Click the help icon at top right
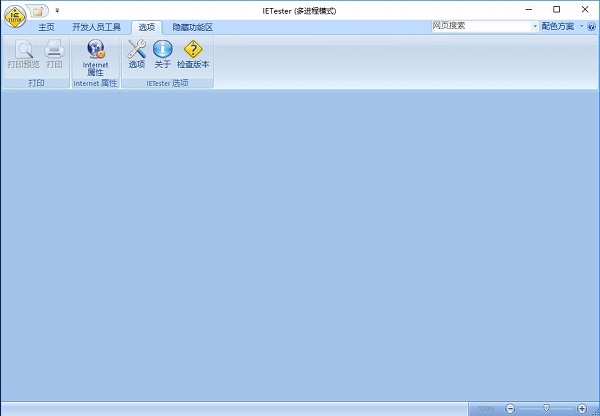 click(588, 26)
